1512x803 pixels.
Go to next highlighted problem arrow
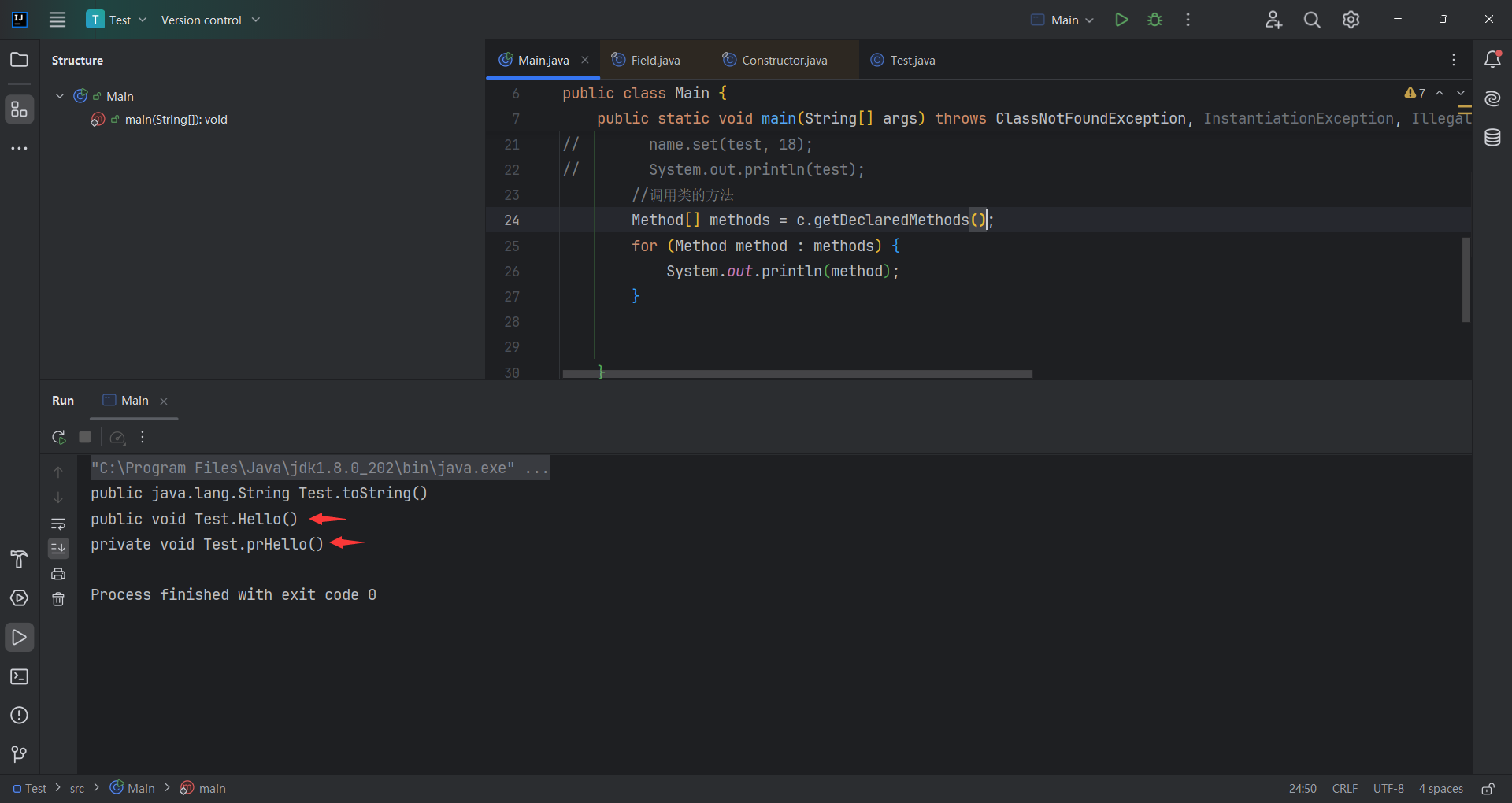(x=1461, y=93)
